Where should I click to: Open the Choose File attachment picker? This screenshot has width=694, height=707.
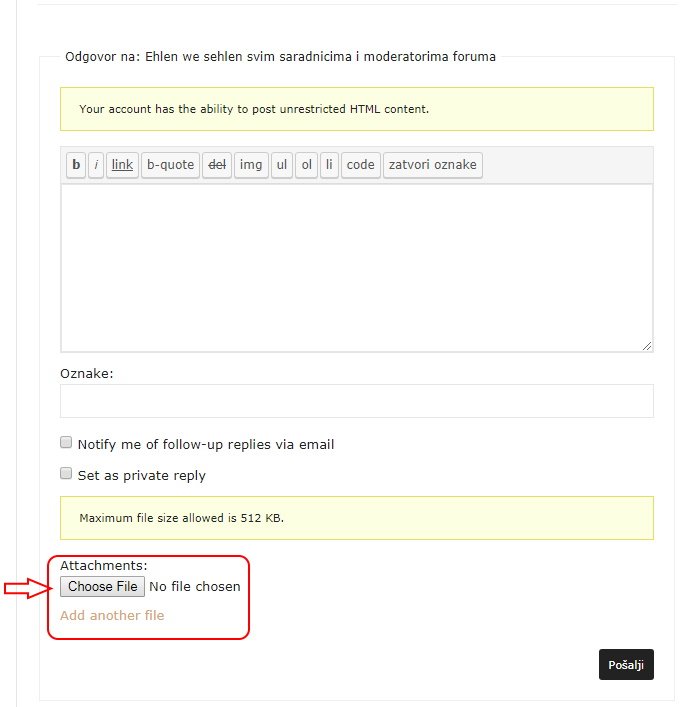102,586
